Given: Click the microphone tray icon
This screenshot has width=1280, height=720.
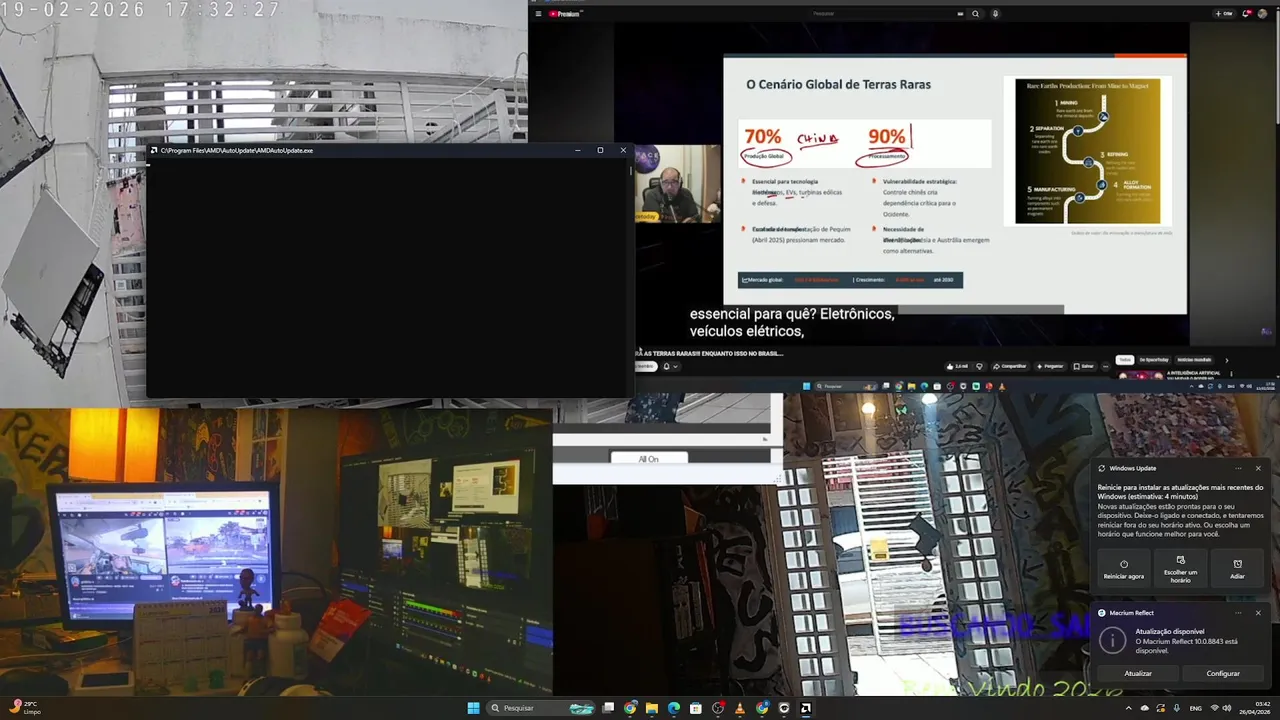Looking at the screenshot, I should click(x=1177, y=708).
